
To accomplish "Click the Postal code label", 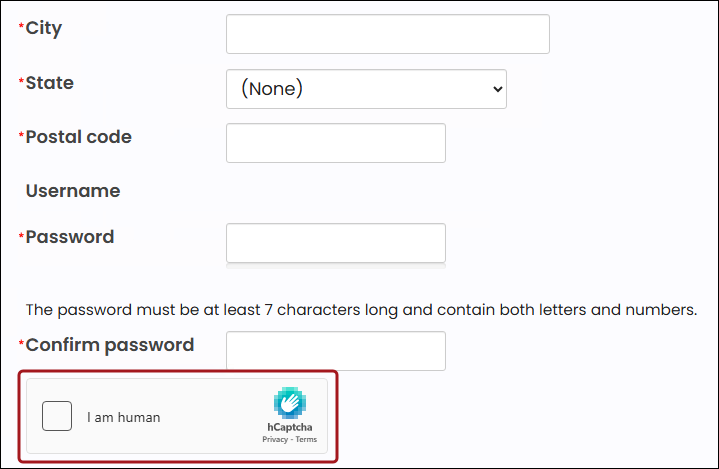I will click(78, 136).
